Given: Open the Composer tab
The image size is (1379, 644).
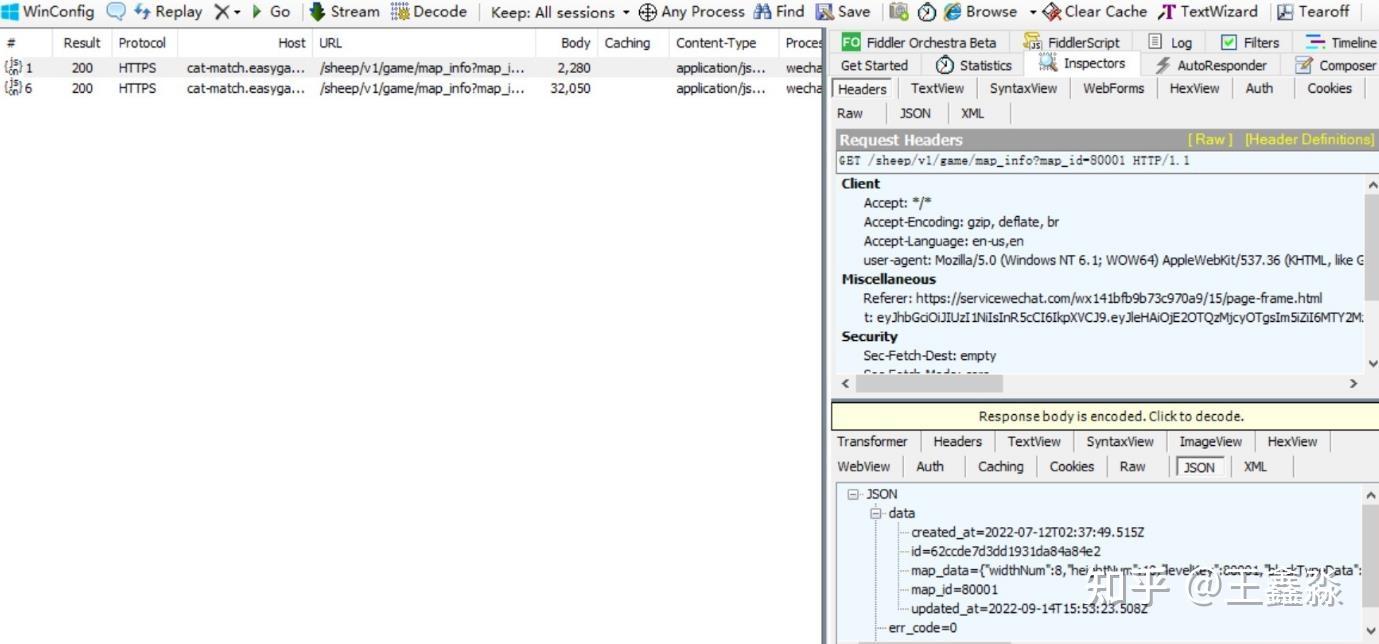Looking at the screenshot, I should [1335, 65].
